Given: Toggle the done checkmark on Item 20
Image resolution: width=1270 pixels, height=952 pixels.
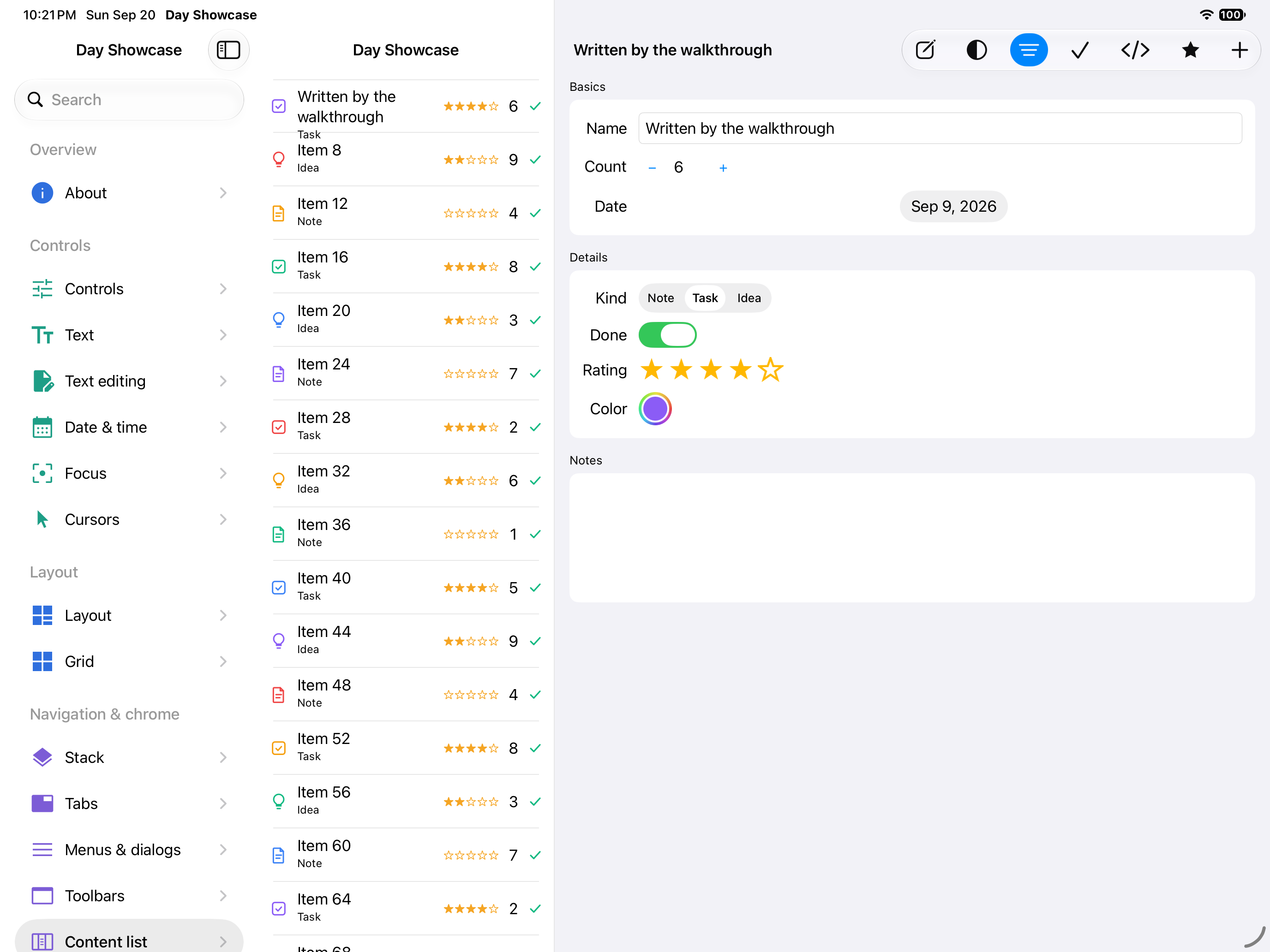Looking at the screenshot, I should [x=535, y=320].
